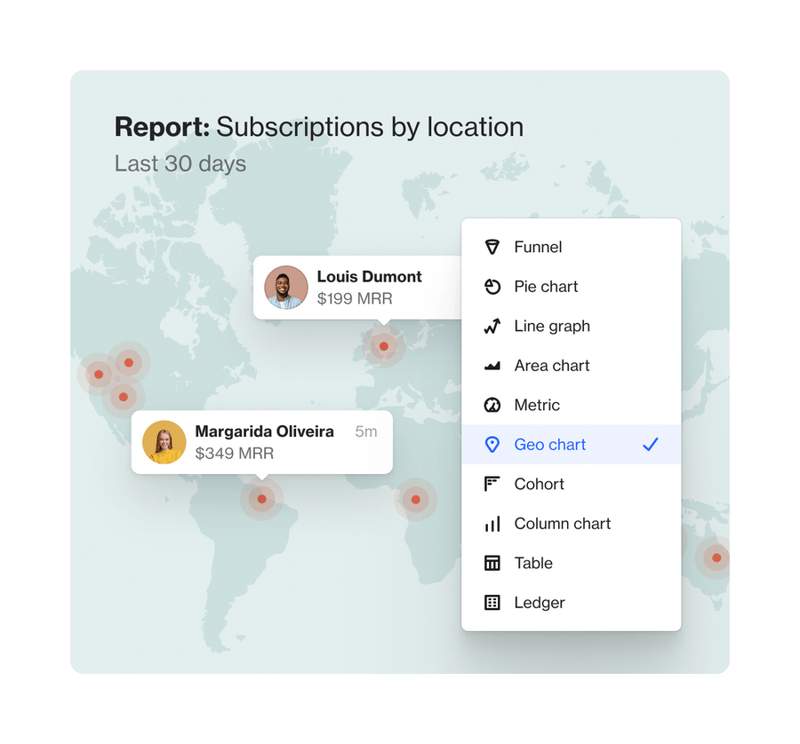
Task: Select Cohort from the chart type list
Action: click(539, 484)
